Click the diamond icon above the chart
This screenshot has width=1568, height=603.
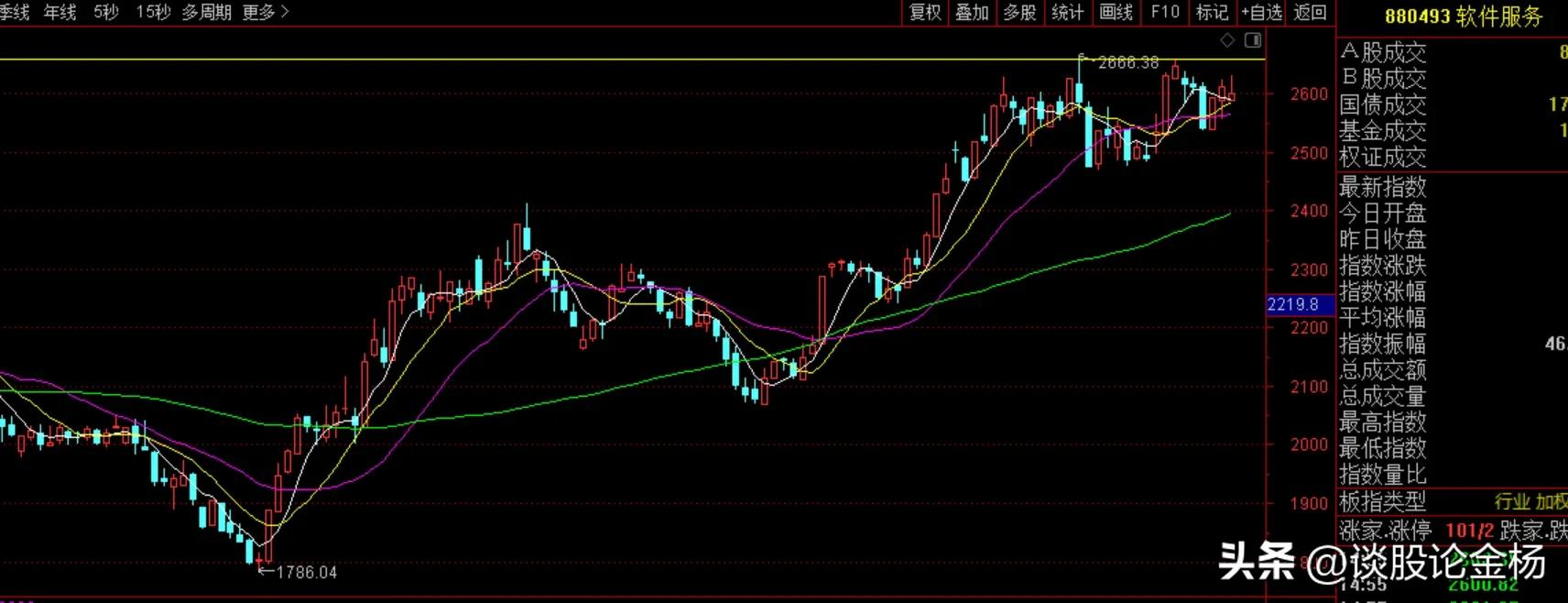coord(1227,40)
